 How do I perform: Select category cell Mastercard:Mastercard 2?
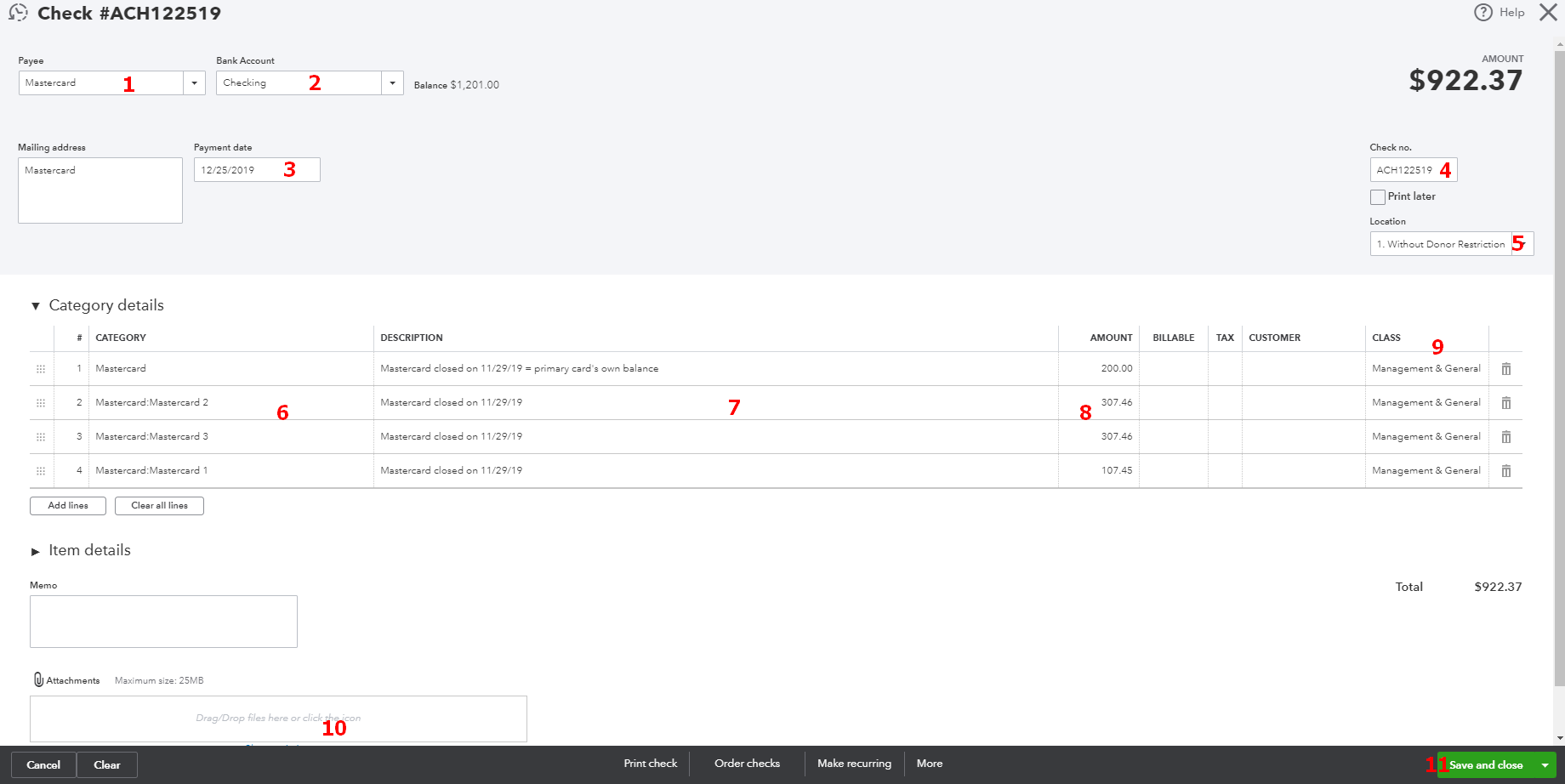pyautogui.click(x=230, y=402)
